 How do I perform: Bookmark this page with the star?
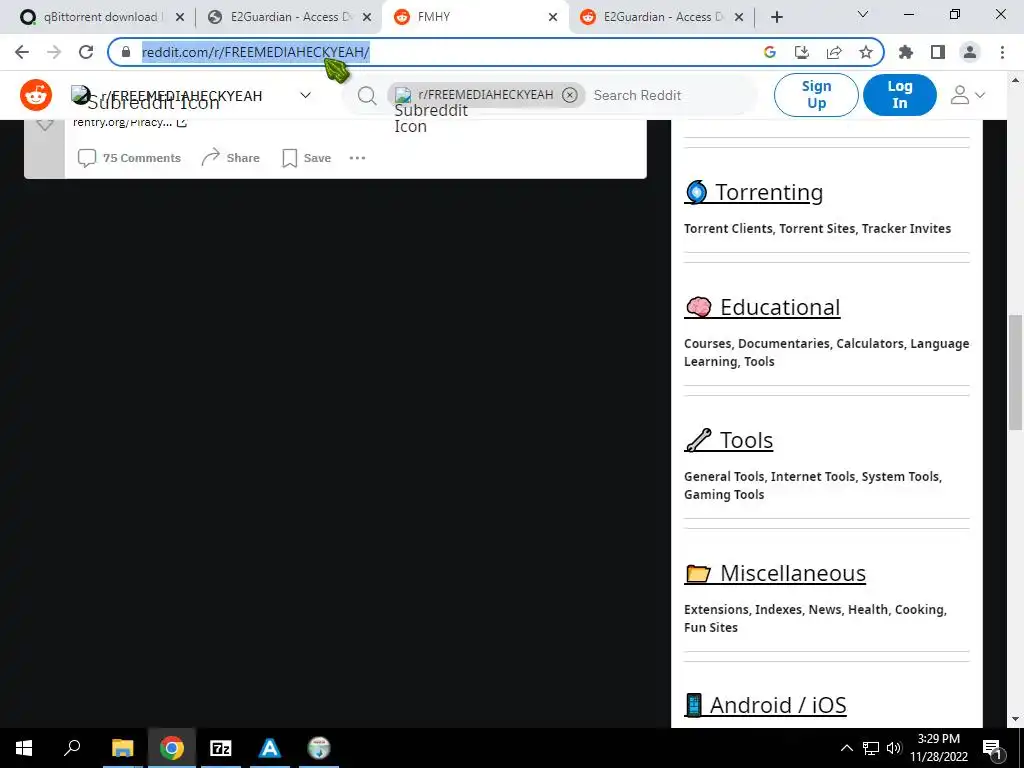(866, 52)
